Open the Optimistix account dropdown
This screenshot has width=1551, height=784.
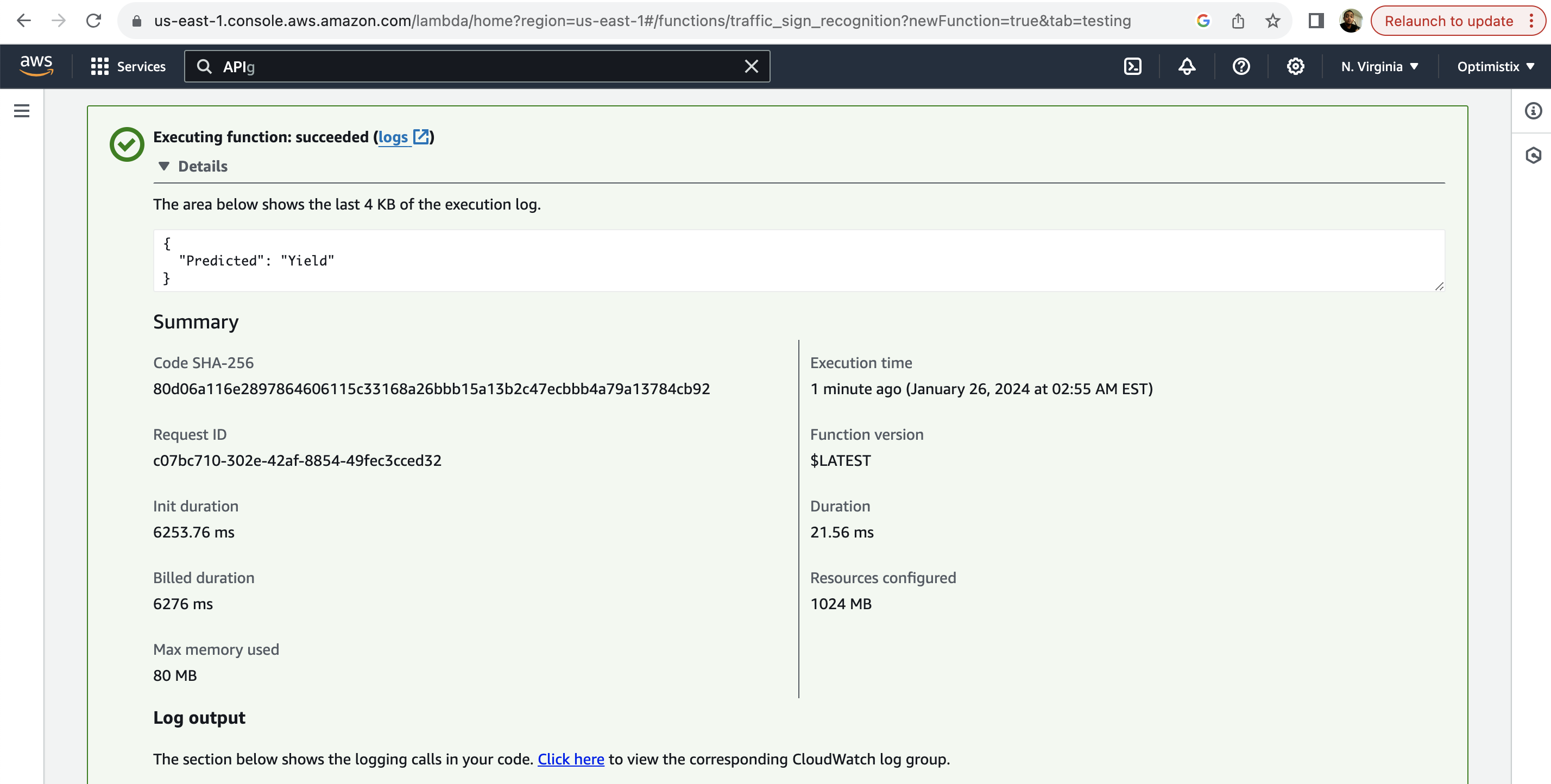1495,66
